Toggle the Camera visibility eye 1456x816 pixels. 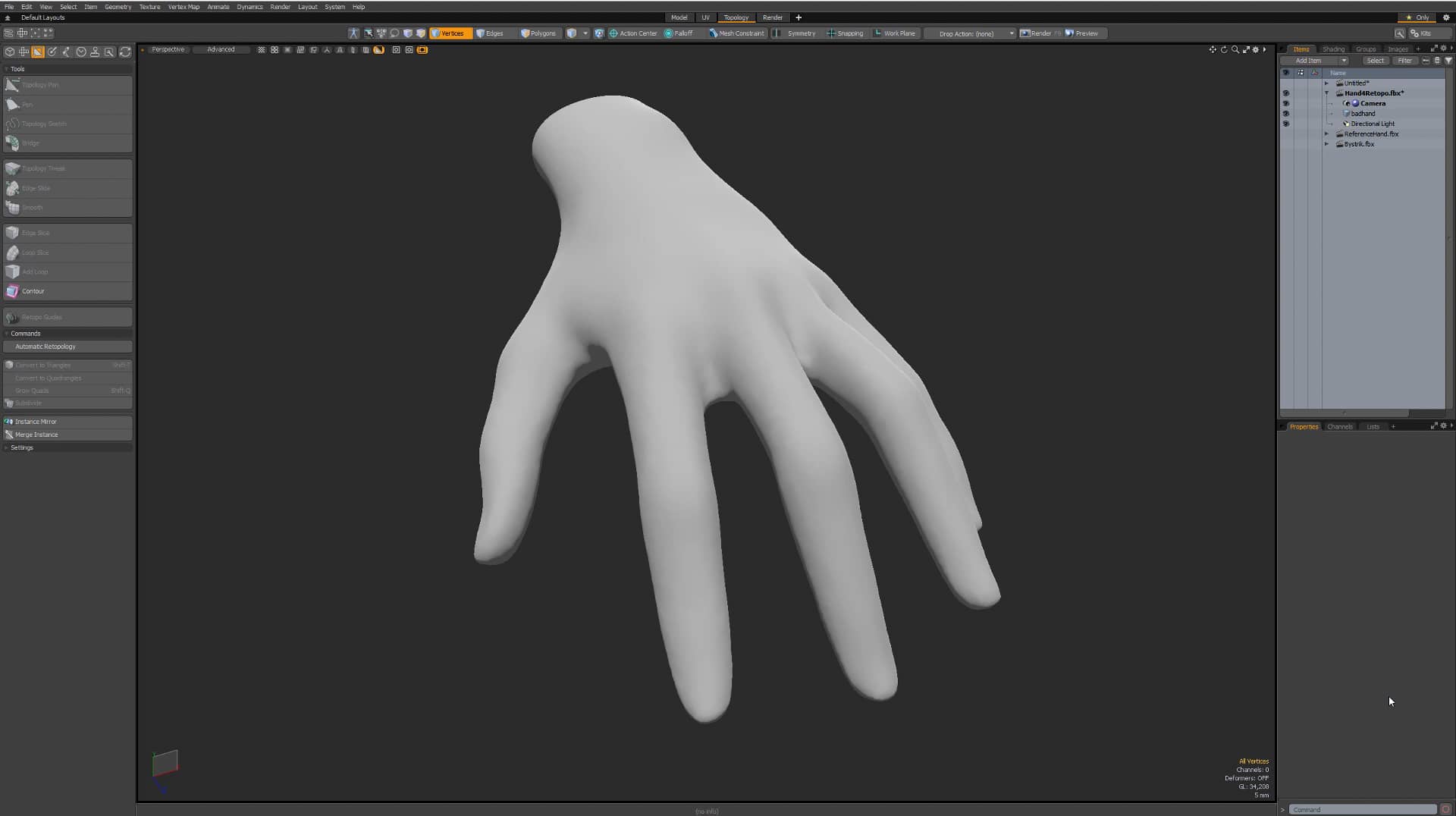point(1286,103)
